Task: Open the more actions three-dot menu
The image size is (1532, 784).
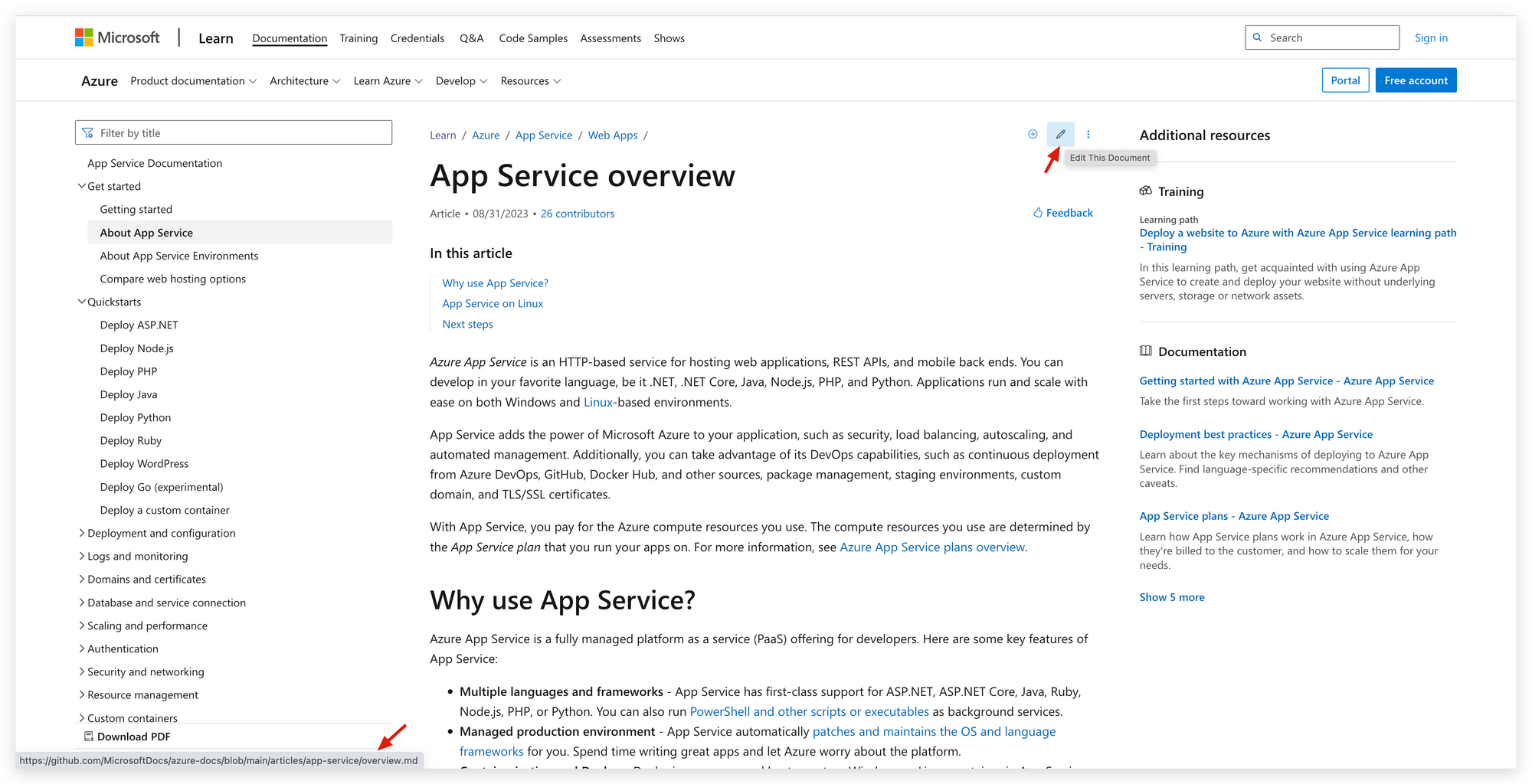Action: [x=1088, y=134]
